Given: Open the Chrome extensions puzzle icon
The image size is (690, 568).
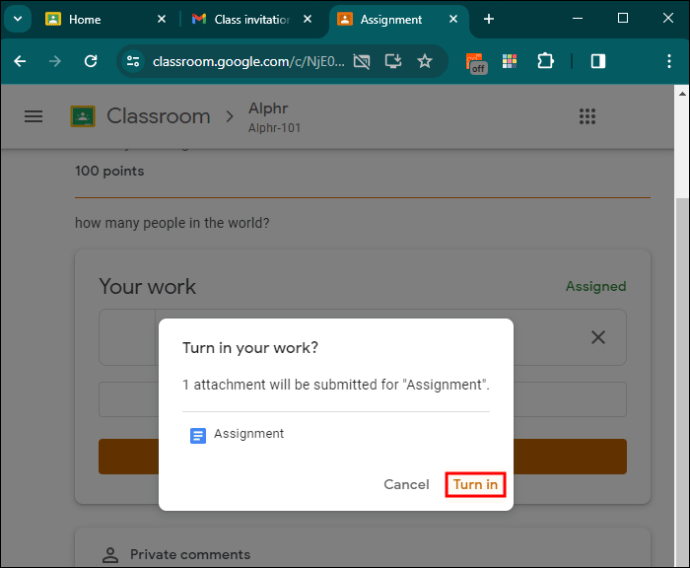Looking at the screenshot, I should coord(545,61).
